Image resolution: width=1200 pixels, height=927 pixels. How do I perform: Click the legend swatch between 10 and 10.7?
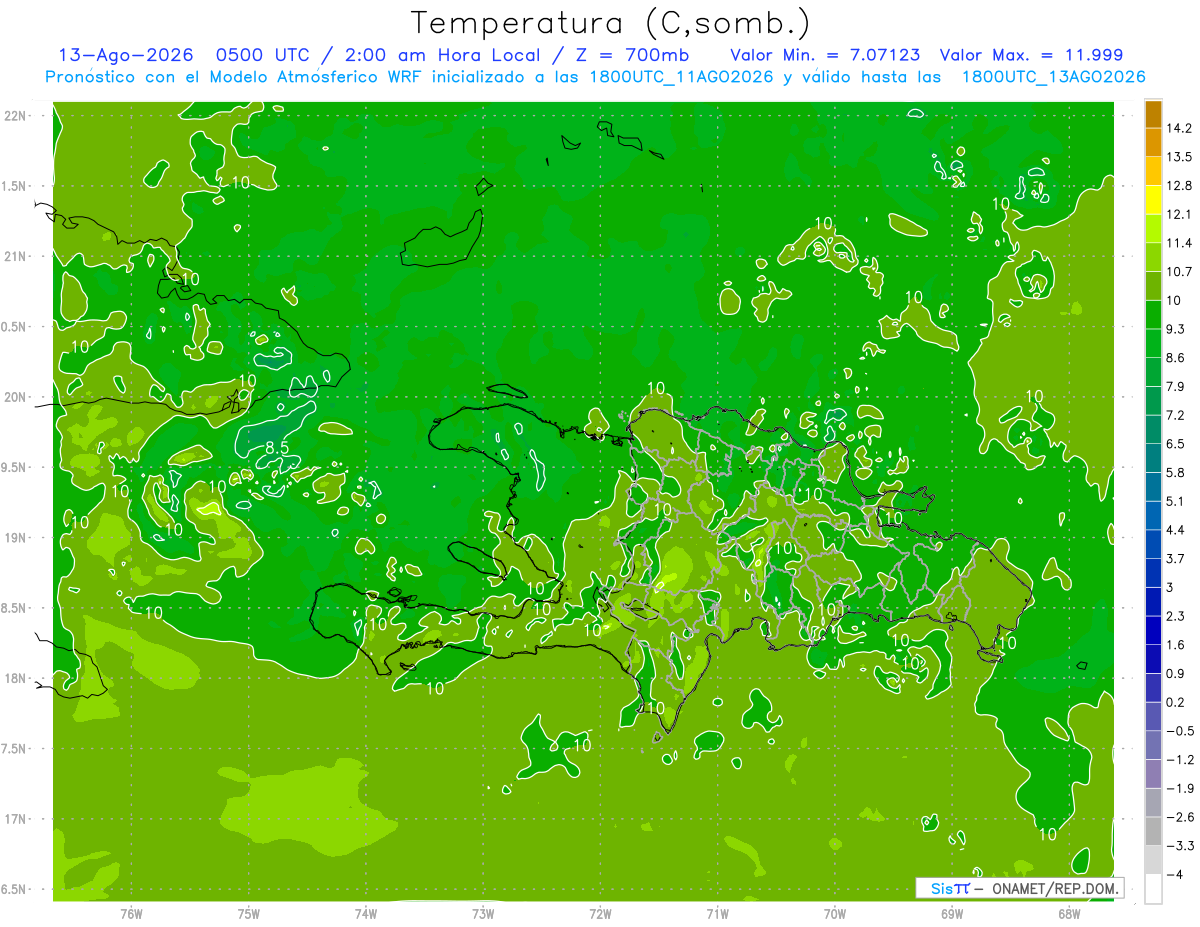point(1153,286)
